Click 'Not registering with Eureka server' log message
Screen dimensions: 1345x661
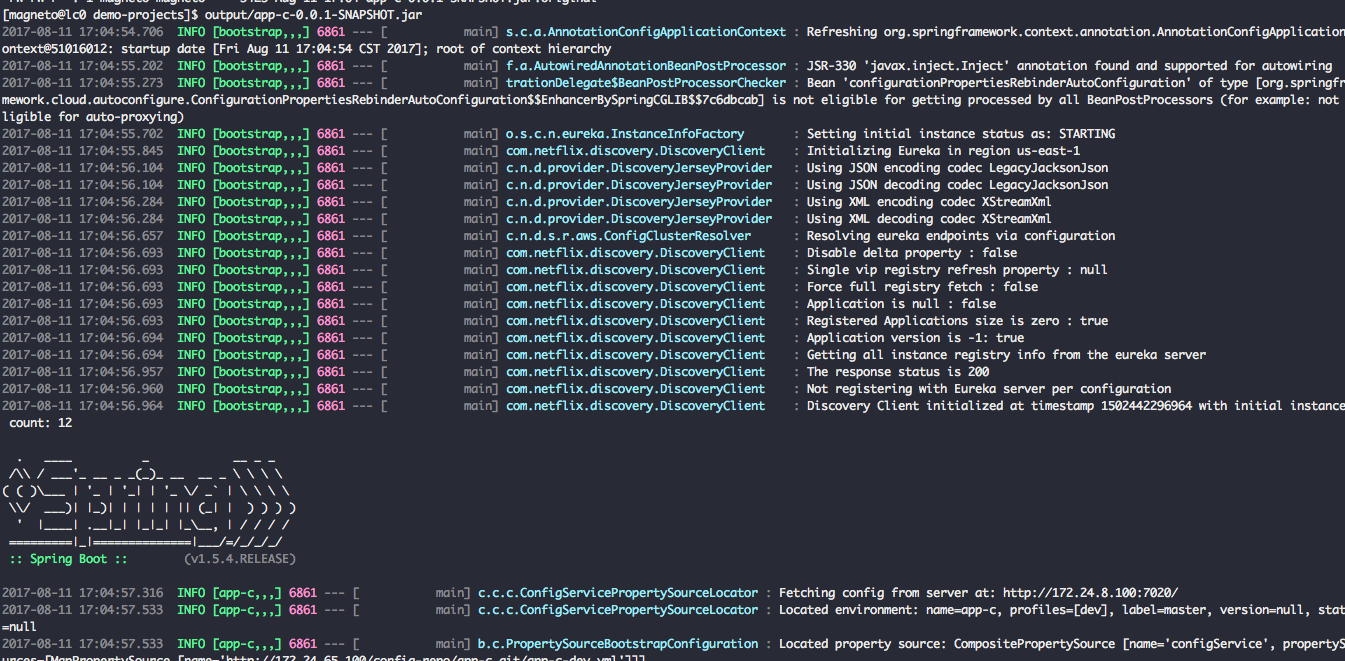(x=988, y=389)
